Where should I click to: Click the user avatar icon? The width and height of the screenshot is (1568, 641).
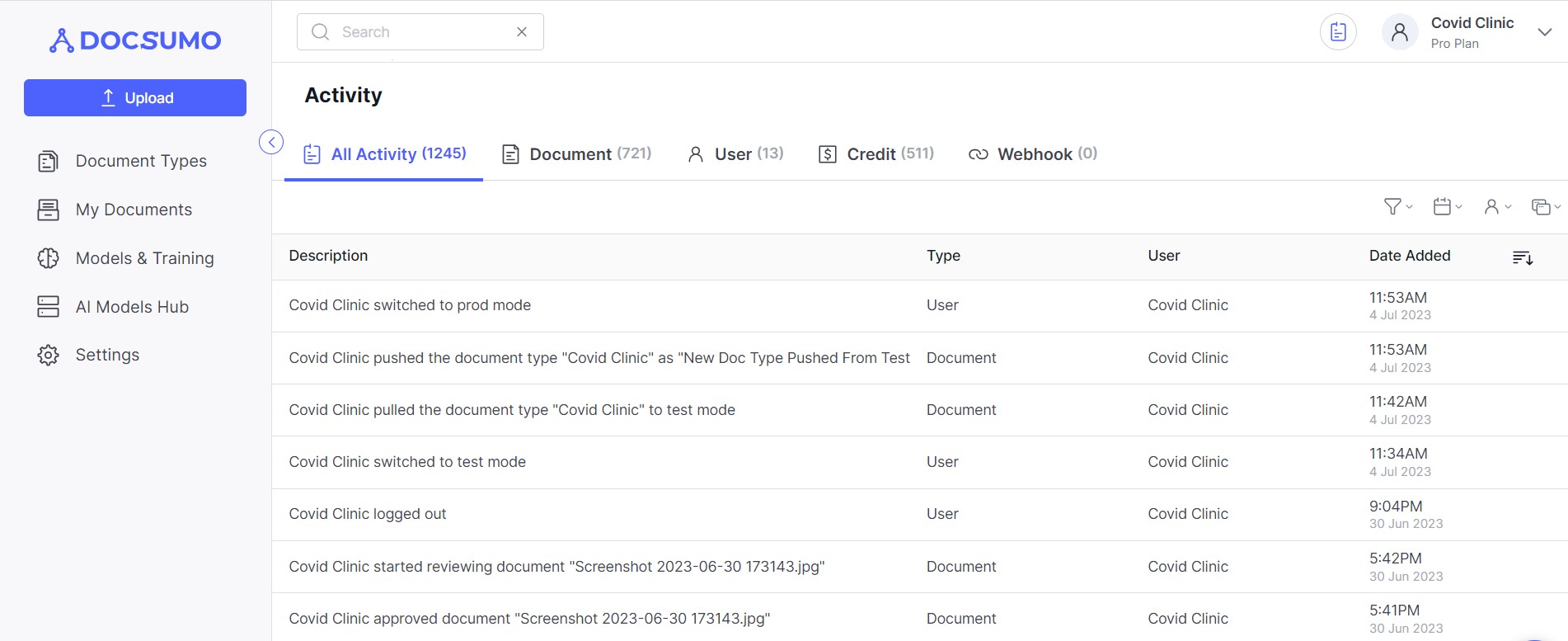tap(1400, 32)
